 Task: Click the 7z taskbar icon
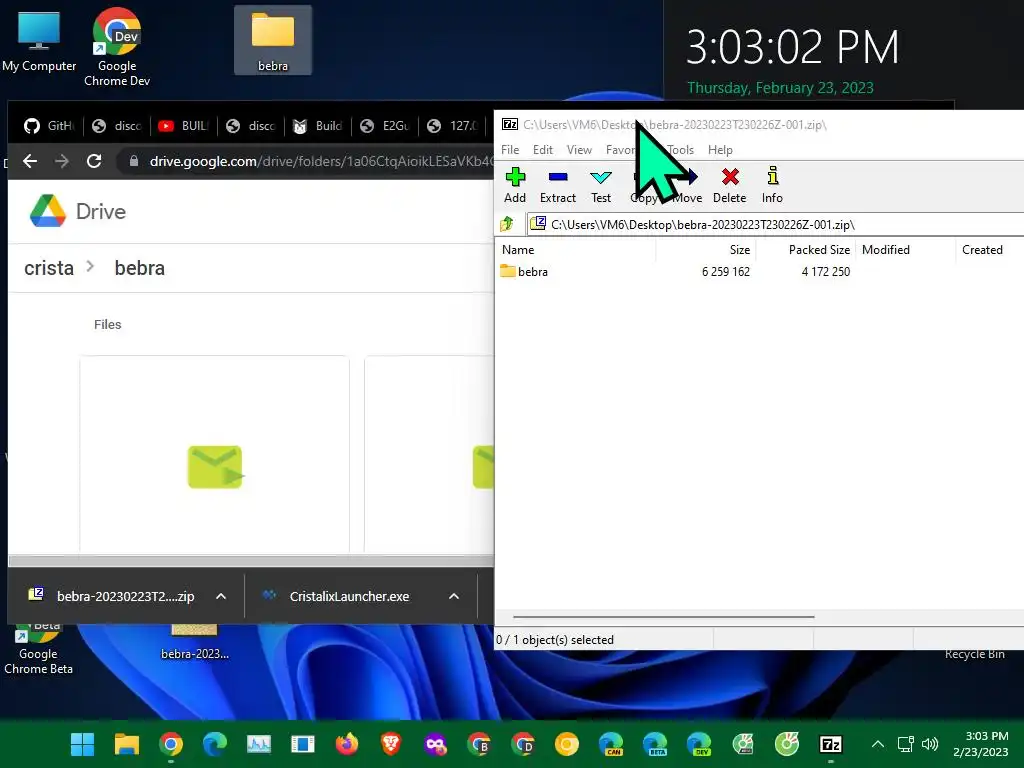tap(831, 744)
